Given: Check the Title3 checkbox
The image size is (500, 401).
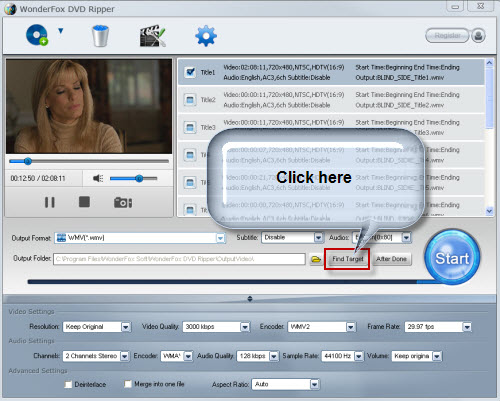Looking at the screenshot, I should click(x=190, y=127).
